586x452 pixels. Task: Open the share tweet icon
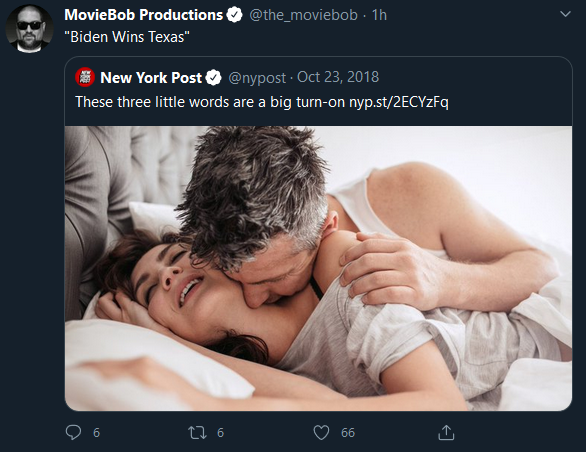446,432
